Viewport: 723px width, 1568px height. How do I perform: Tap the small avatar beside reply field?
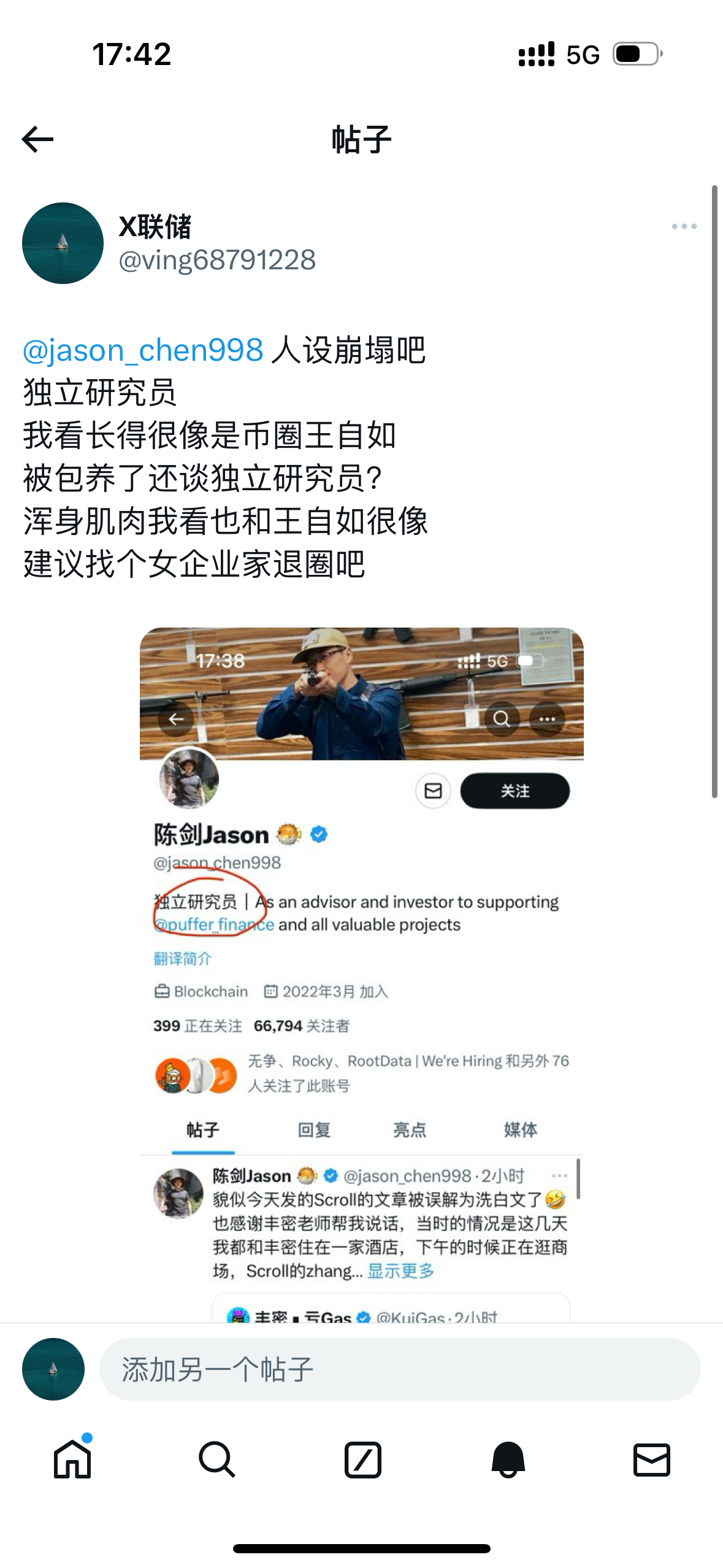click(53, 1369)
